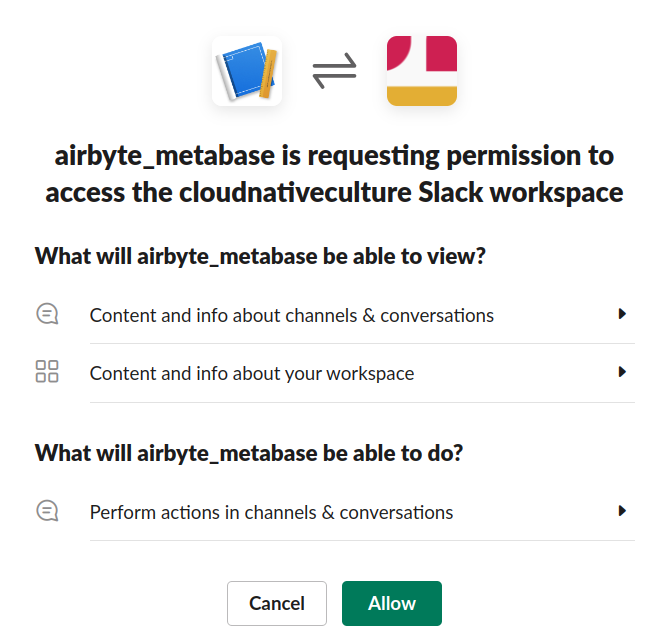Click the cloudnativeculture workspace logo
664x639 pixels.
point(422,71)
